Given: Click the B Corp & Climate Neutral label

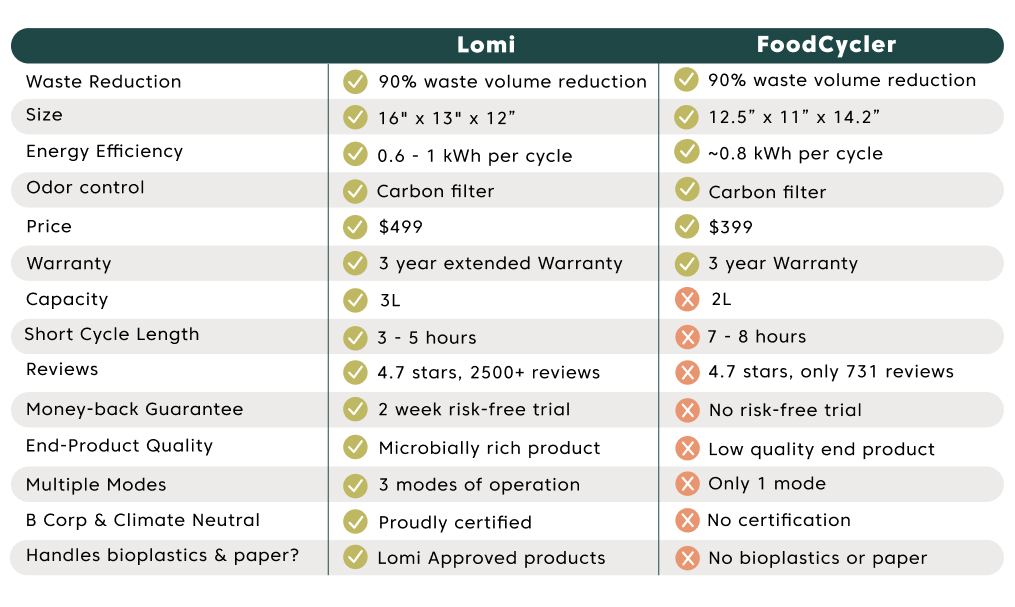Looking at the screenshot, I should (143, 520).
